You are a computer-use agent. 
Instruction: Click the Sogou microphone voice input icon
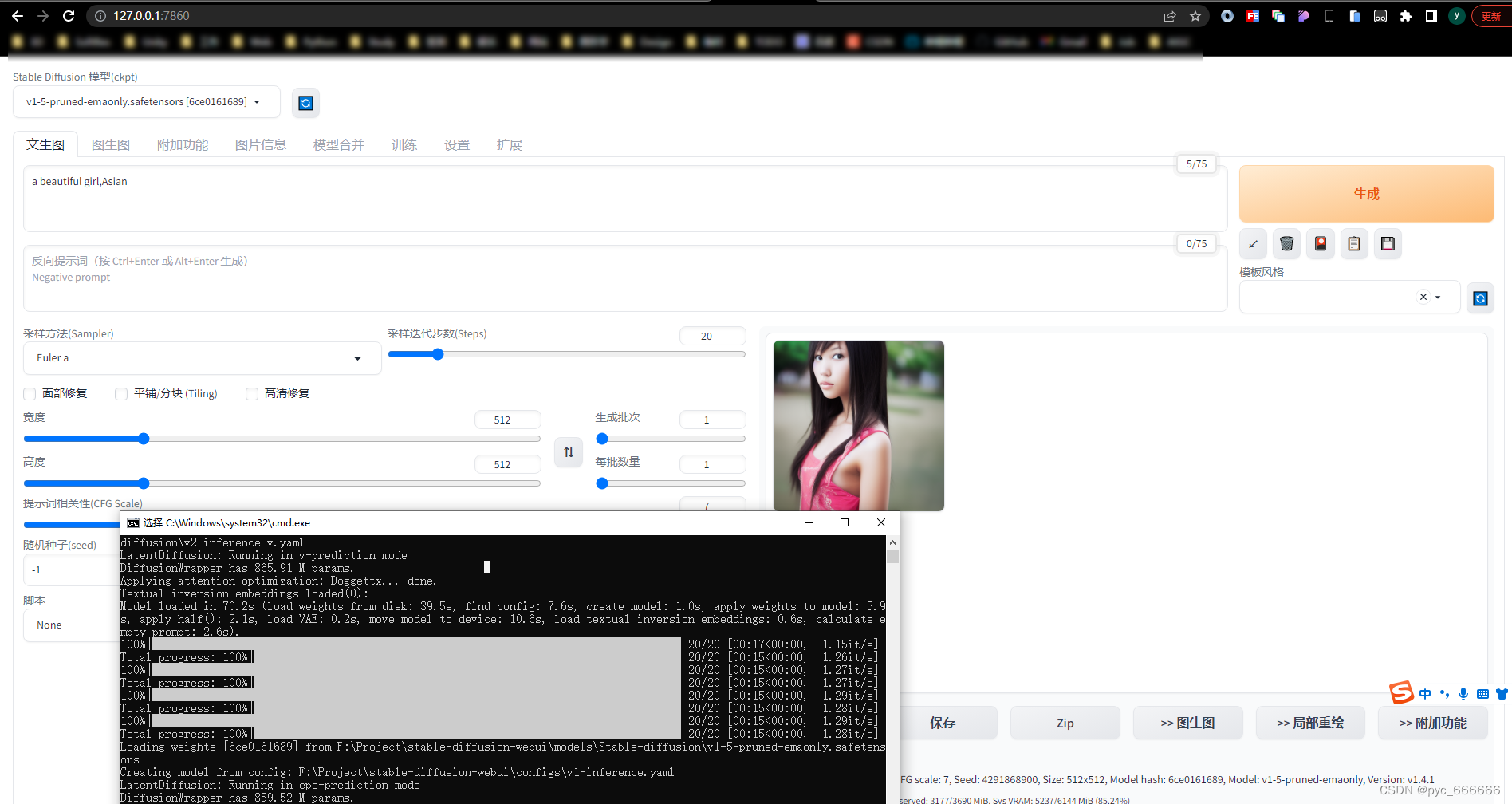1463,693
